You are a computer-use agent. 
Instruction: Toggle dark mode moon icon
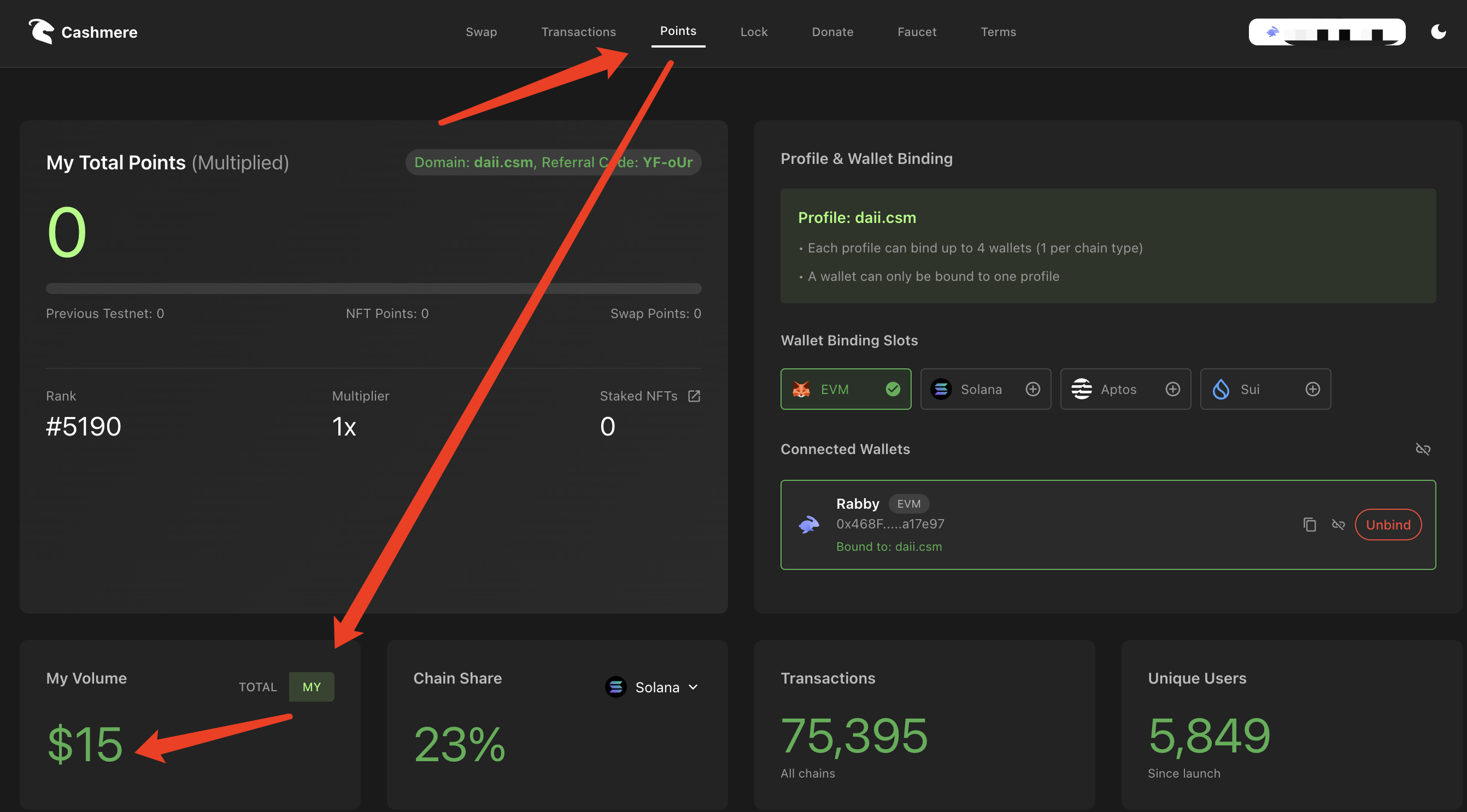point(1438,31)
